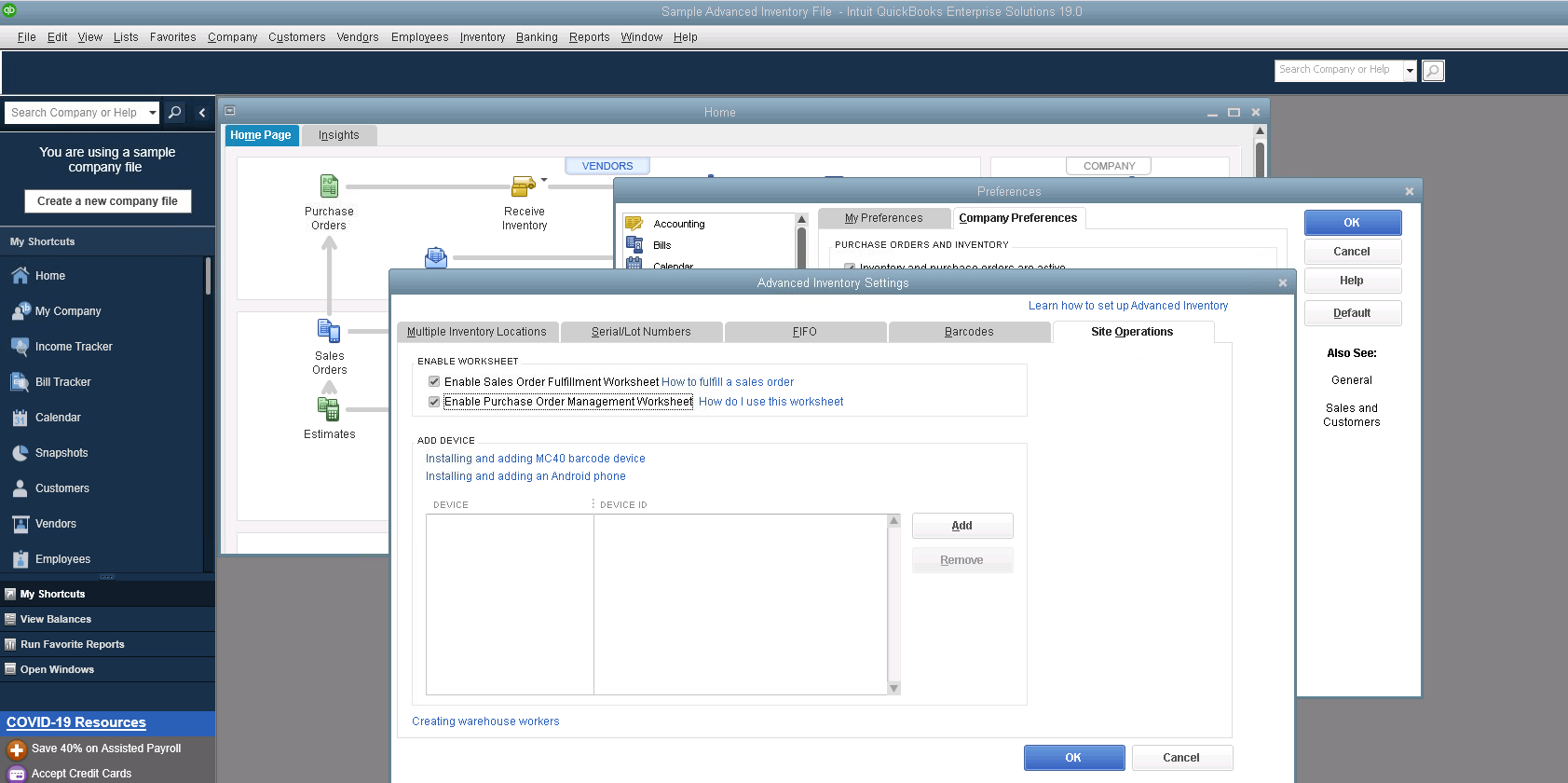This screenshot has height=783, width=1568.
Task: Open the Creating warehouse workers link
Action: pos(485,721)
